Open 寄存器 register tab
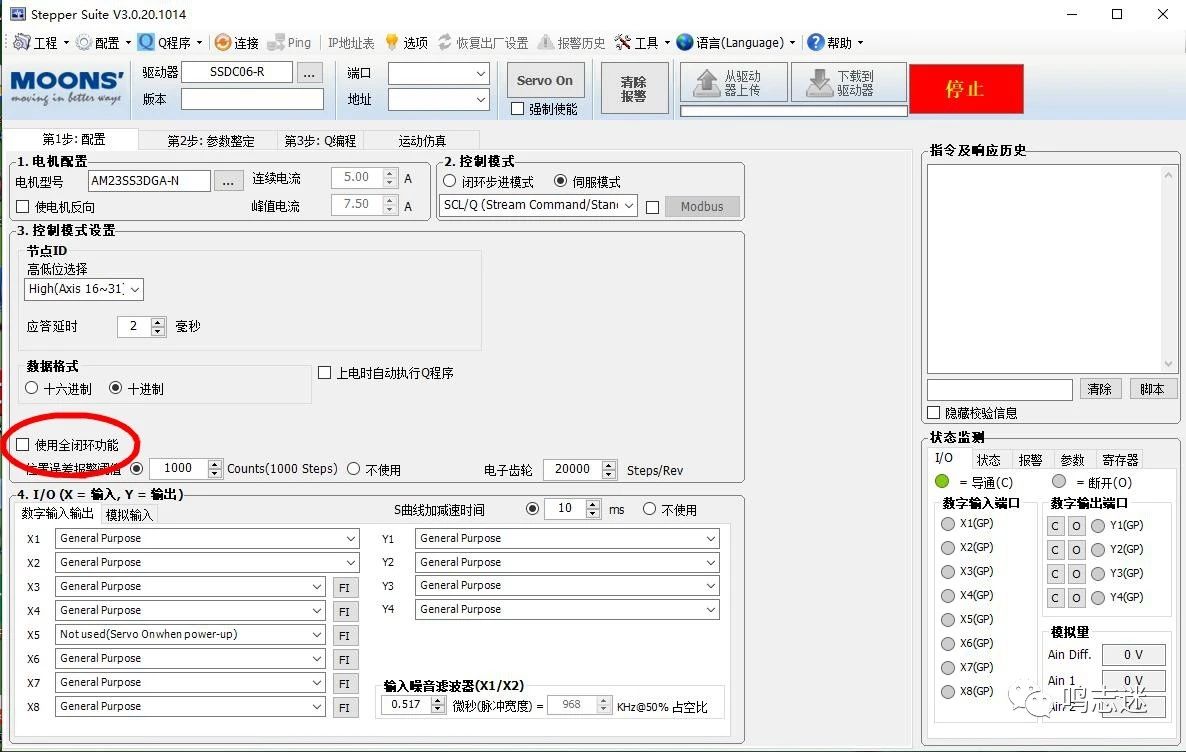The width and height of the screenshot is (1186, 752). (1120, 460)
